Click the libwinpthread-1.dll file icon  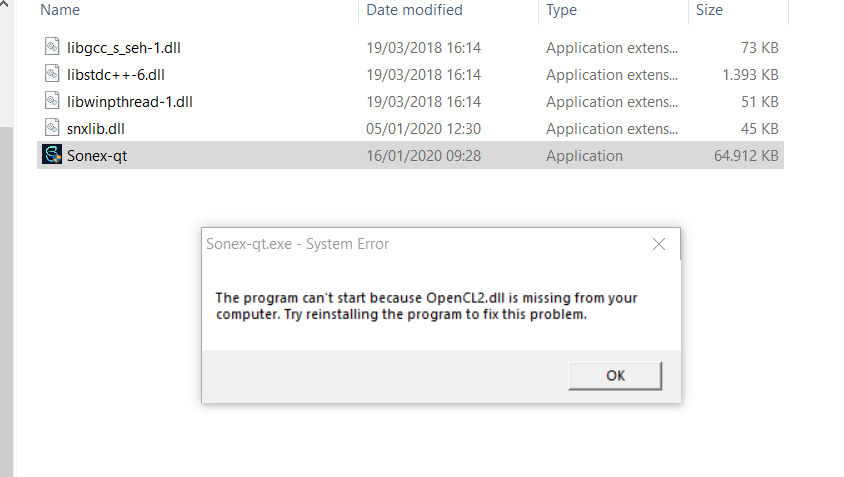coord(52,101)
